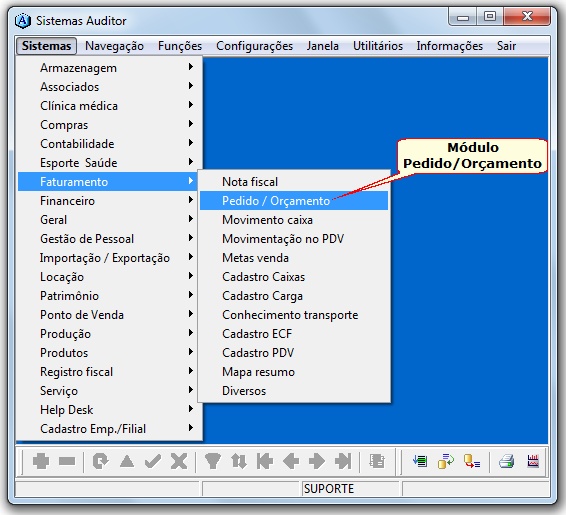The width and height of the screenshot is (566, 515).
Task: Click the chart report icon at toolbar end
Action: (x=533, y=461)
